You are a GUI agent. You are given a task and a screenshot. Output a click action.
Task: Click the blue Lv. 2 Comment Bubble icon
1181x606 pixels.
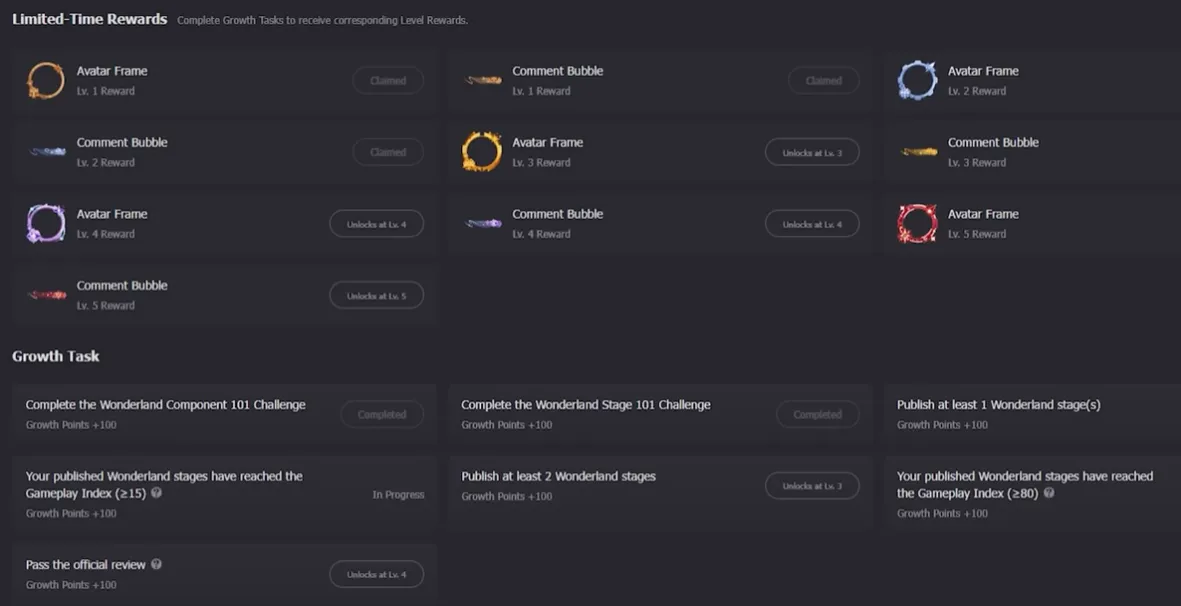(x=46, y=152)
